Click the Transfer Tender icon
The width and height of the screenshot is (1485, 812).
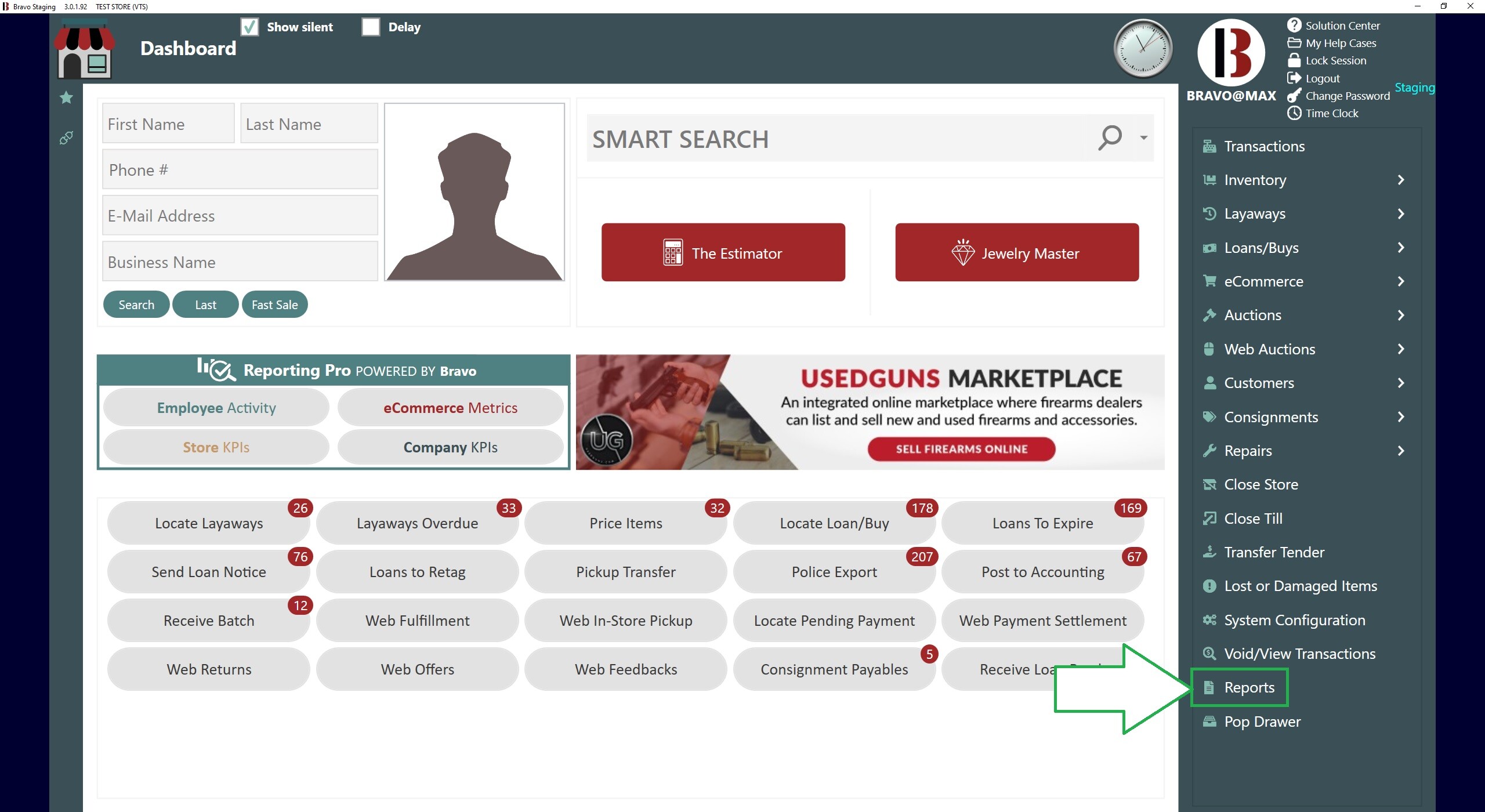click(1209, 552)
